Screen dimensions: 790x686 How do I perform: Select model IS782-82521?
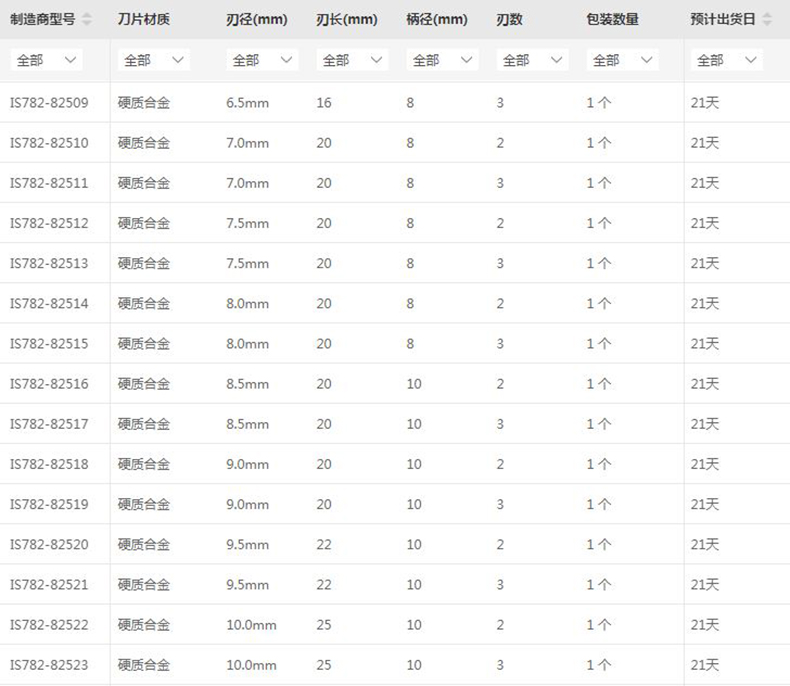(x=49, y=585)
